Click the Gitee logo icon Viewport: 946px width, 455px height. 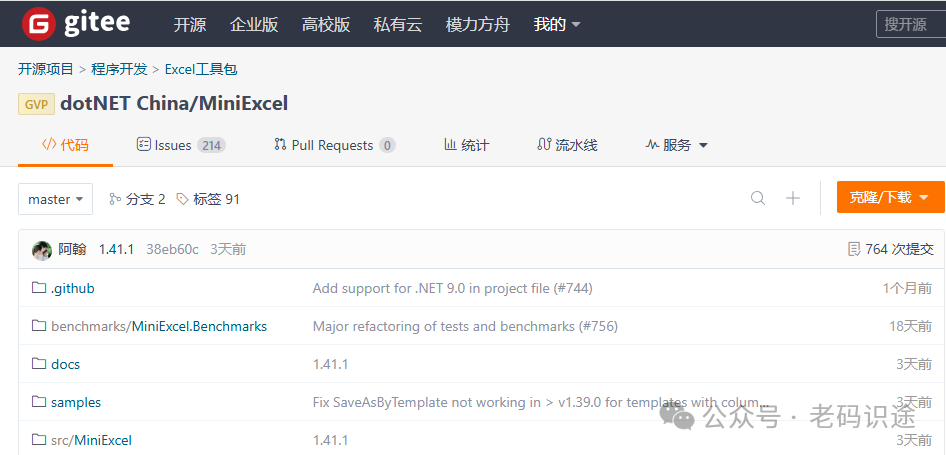[x=39, y=24]
